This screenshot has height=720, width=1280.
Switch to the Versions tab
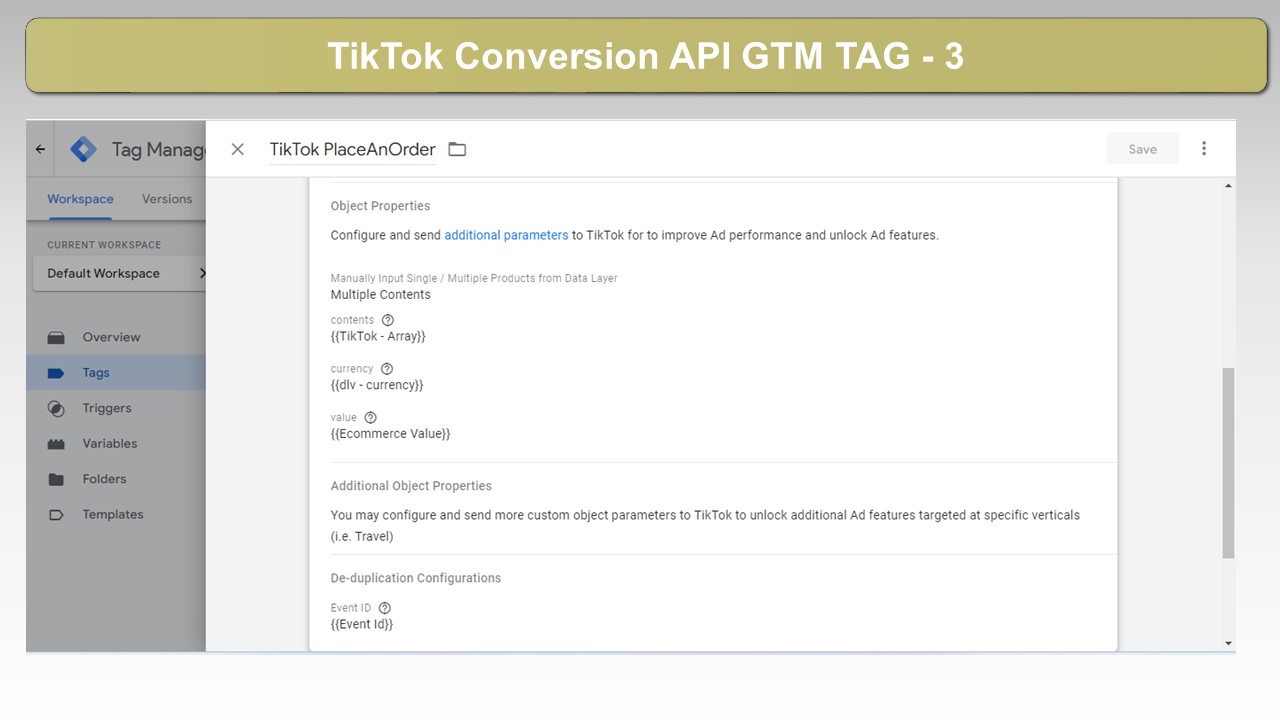[x=167, y=199]
